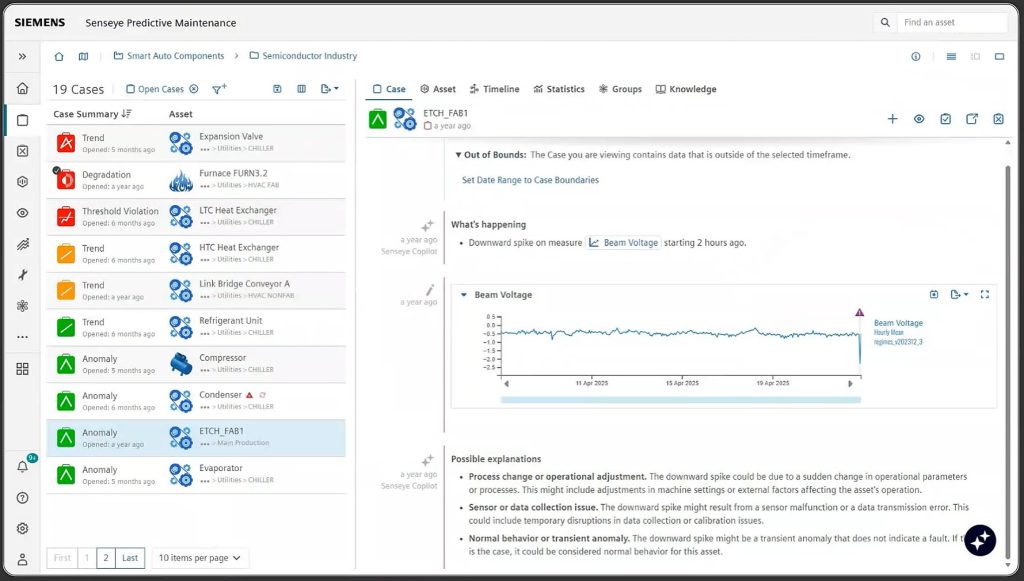Expand the Evaporator path ellipsis

click(x=204, y=480)
